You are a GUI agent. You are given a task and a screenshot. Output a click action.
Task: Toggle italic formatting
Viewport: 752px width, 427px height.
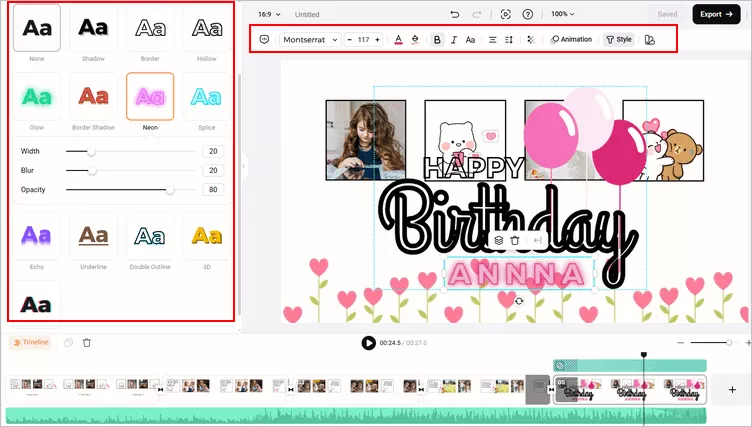tap(454, 39)
